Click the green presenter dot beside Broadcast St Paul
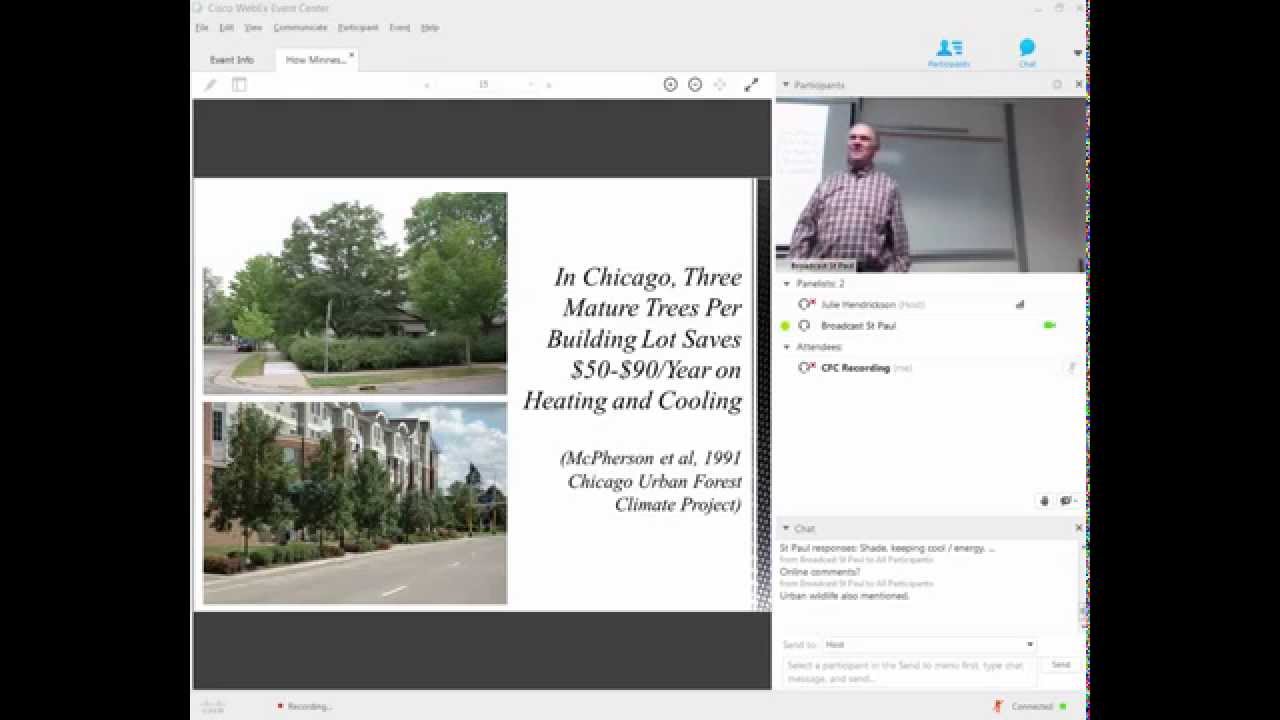This screenshot has height=720, width=1280. pyautogui.click(x=785, y=326)
